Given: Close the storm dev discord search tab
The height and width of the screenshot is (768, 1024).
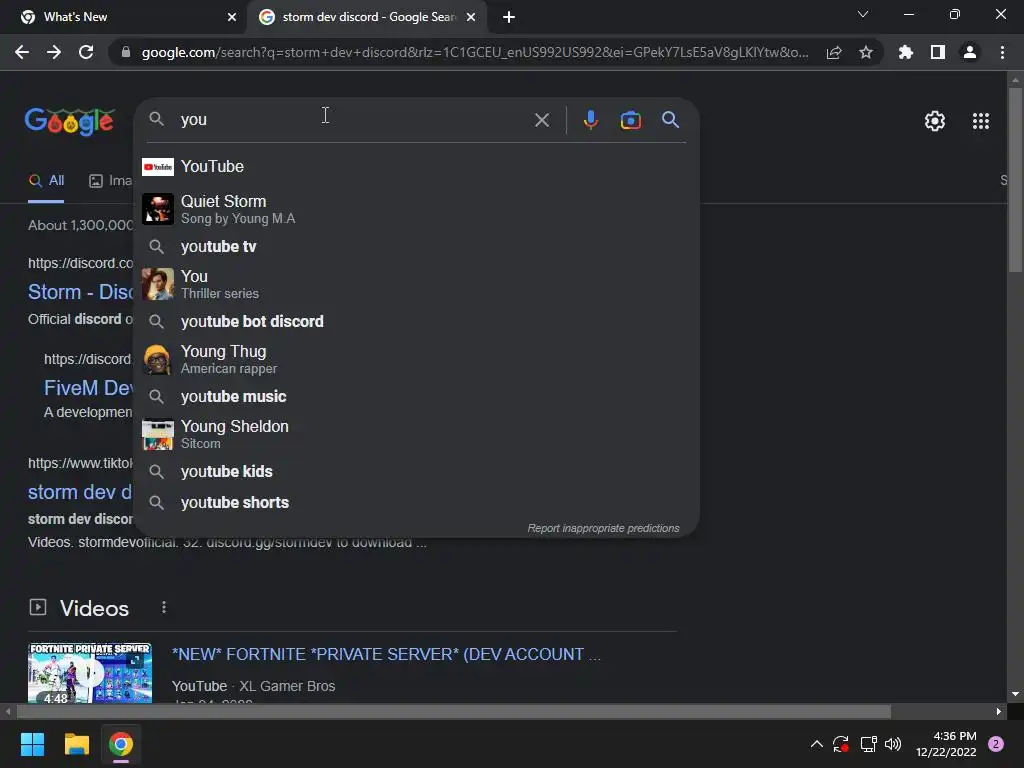Looking at the screenshot, I should coord(471,17).
